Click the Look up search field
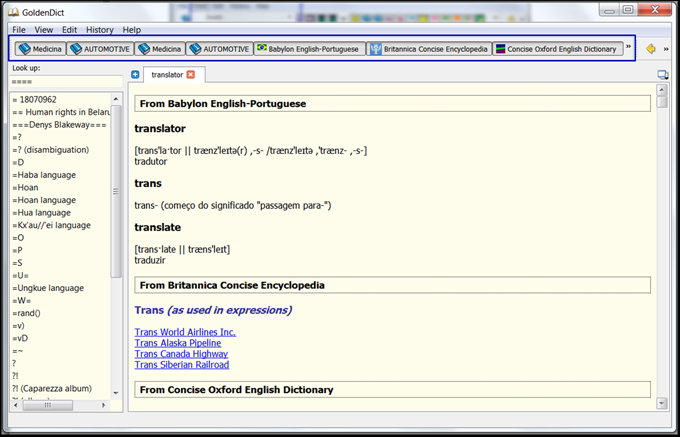Image resolution: width=680 pixels, height=437 pixels. [x=66, y=82]
